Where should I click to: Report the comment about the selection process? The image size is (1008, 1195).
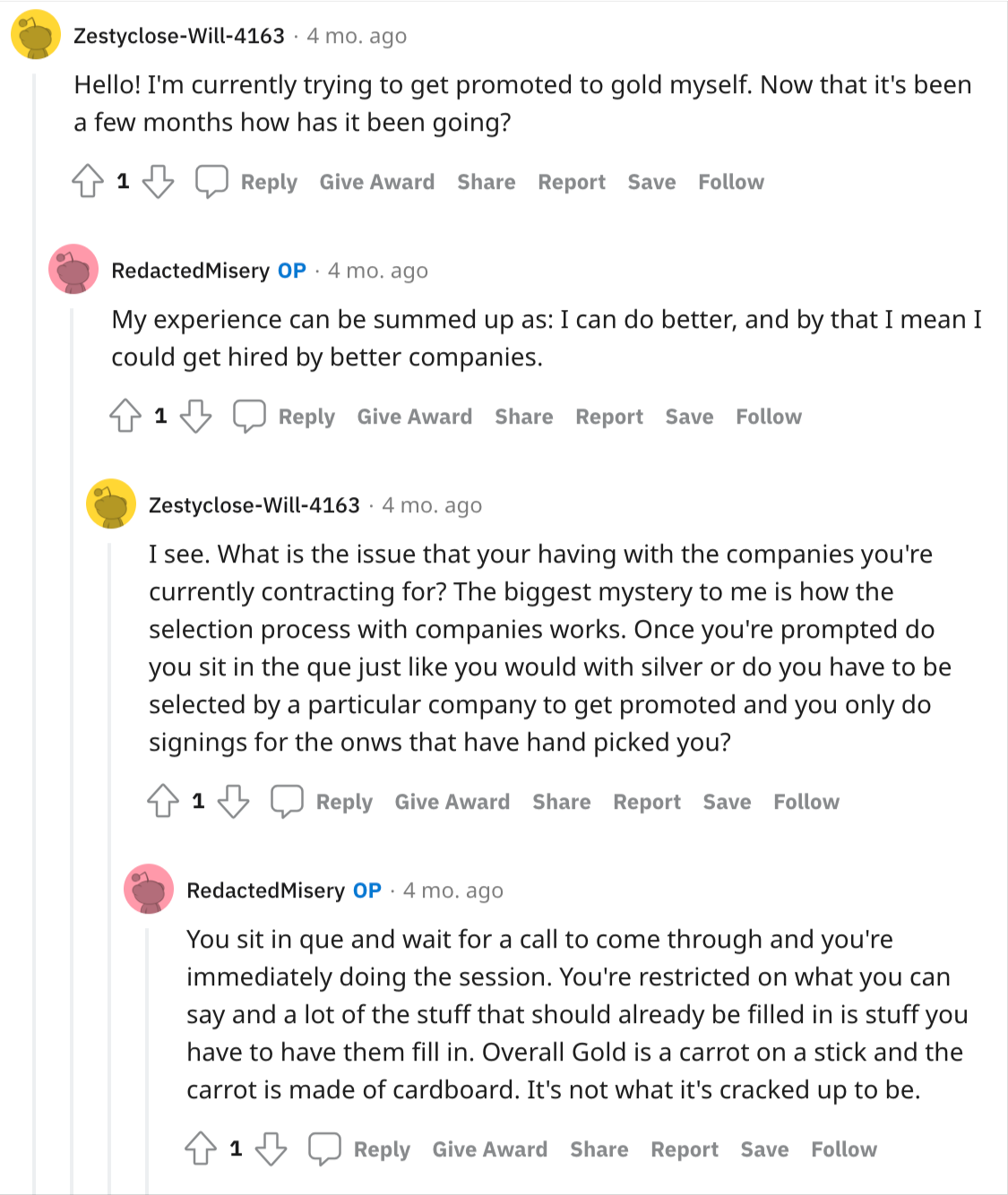pos(647,802)
